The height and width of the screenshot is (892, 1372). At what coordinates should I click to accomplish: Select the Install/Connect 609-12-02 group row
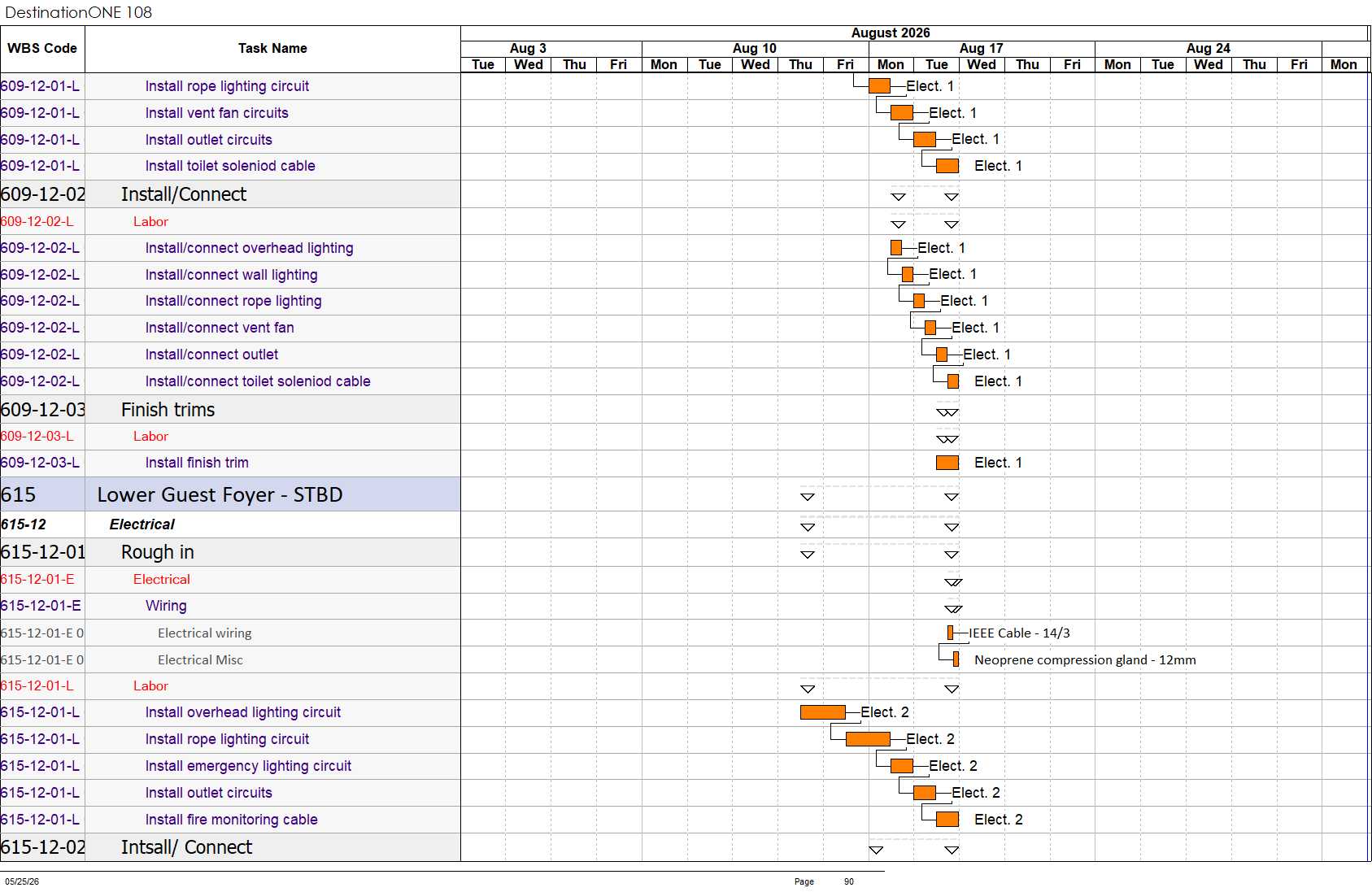(230, 194)
